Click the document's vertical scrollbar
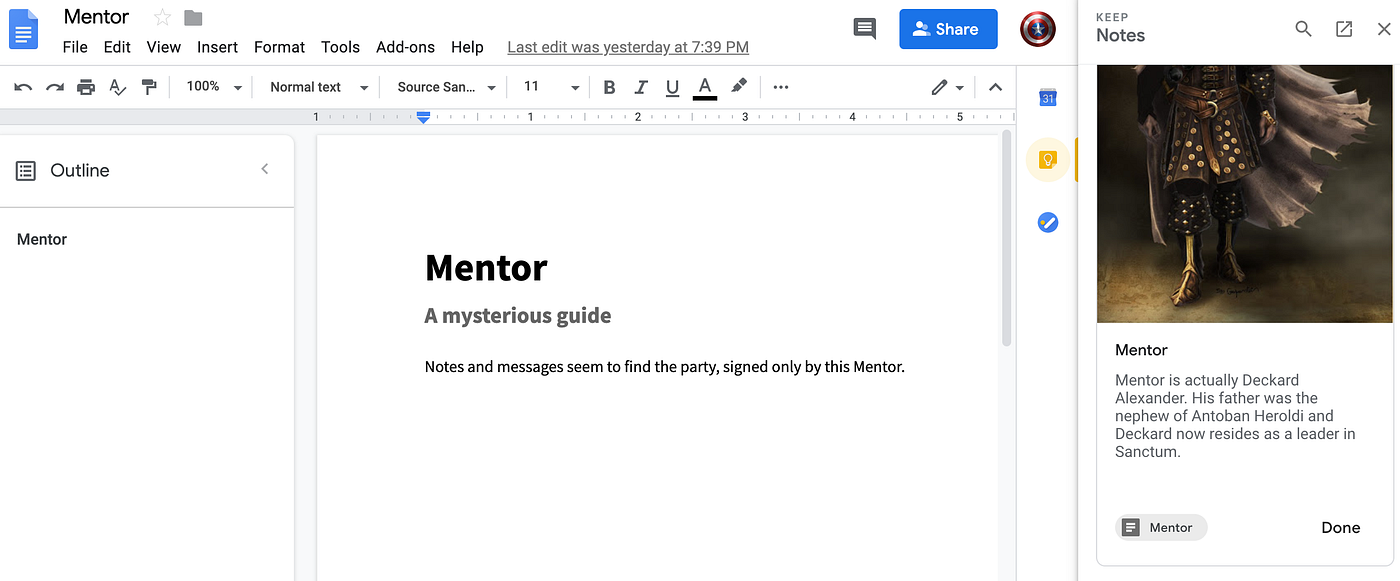The image size is (1400, 581). pos(1007,240)
